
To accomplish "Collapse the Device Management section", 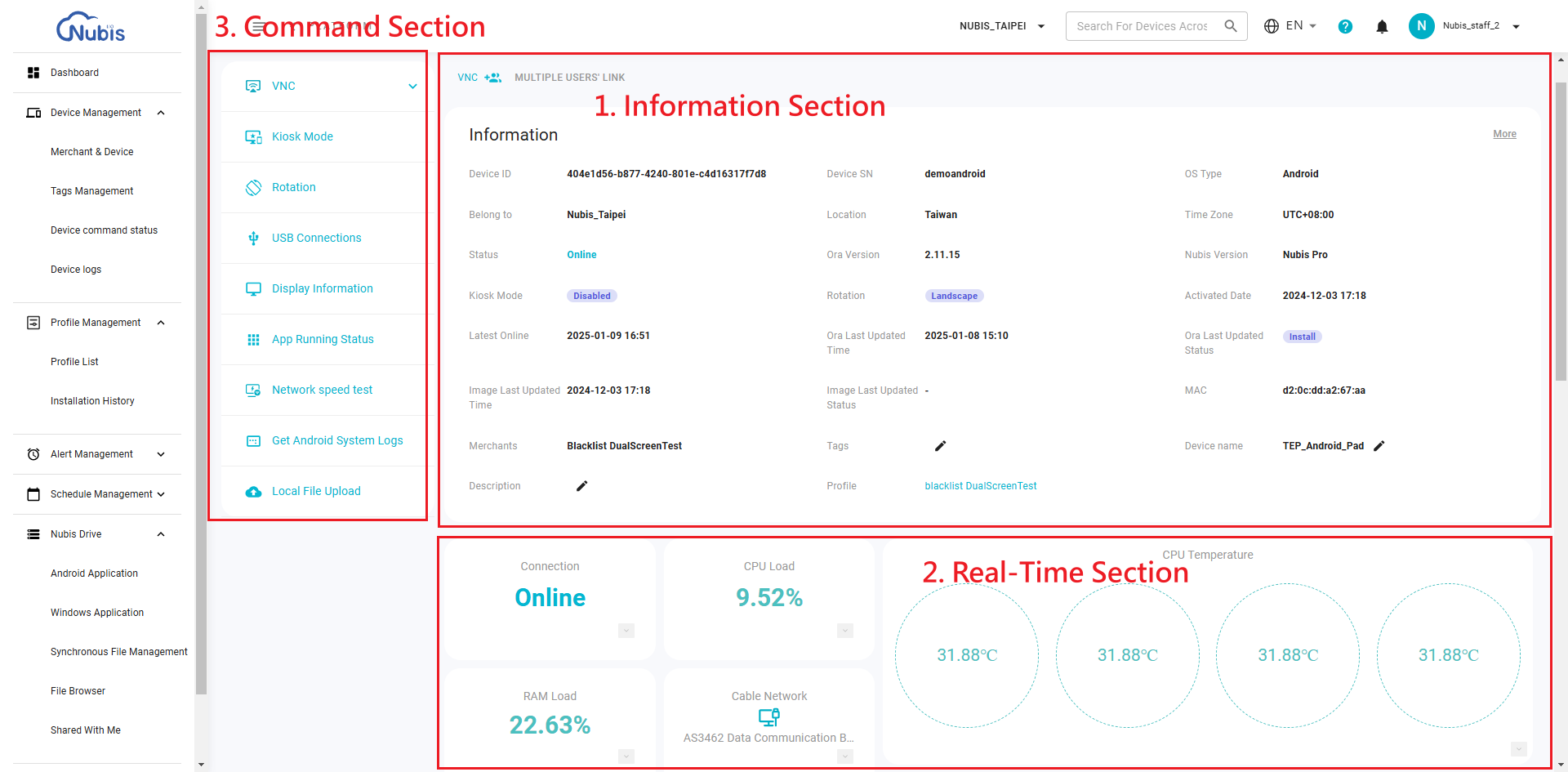I will [161, 113].
